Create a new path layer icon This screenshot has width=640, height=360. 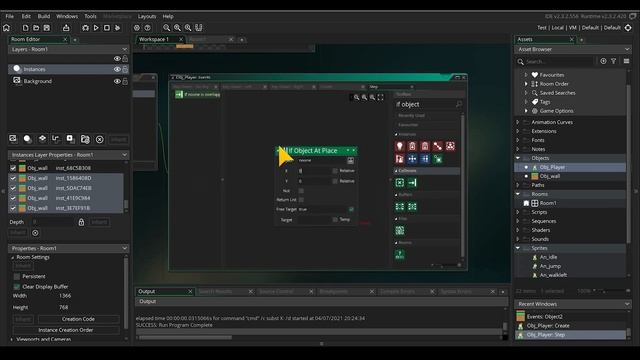tap(56, 139)
